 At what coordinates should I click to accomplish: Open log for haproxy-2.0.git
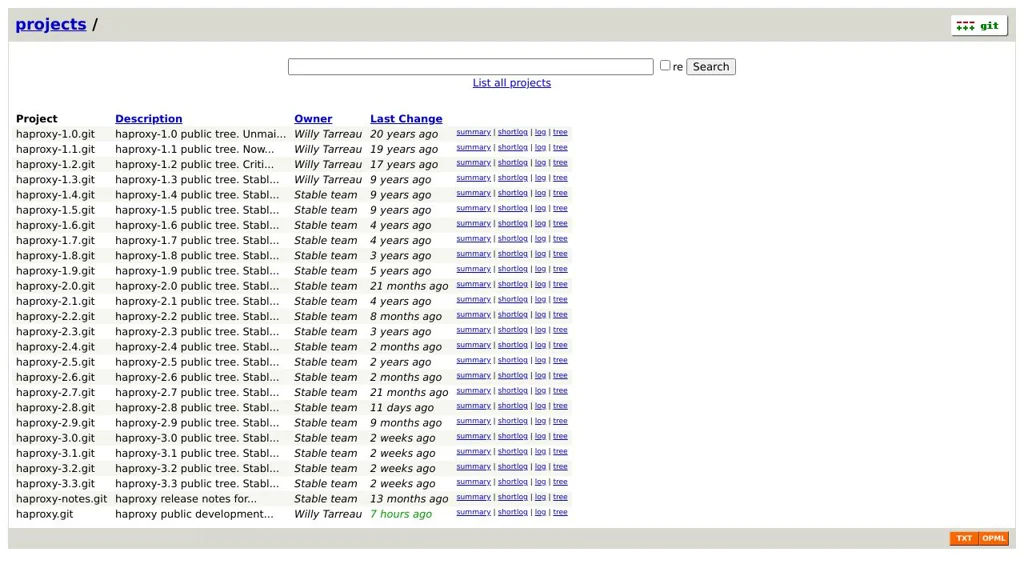(x=540, y=284)
